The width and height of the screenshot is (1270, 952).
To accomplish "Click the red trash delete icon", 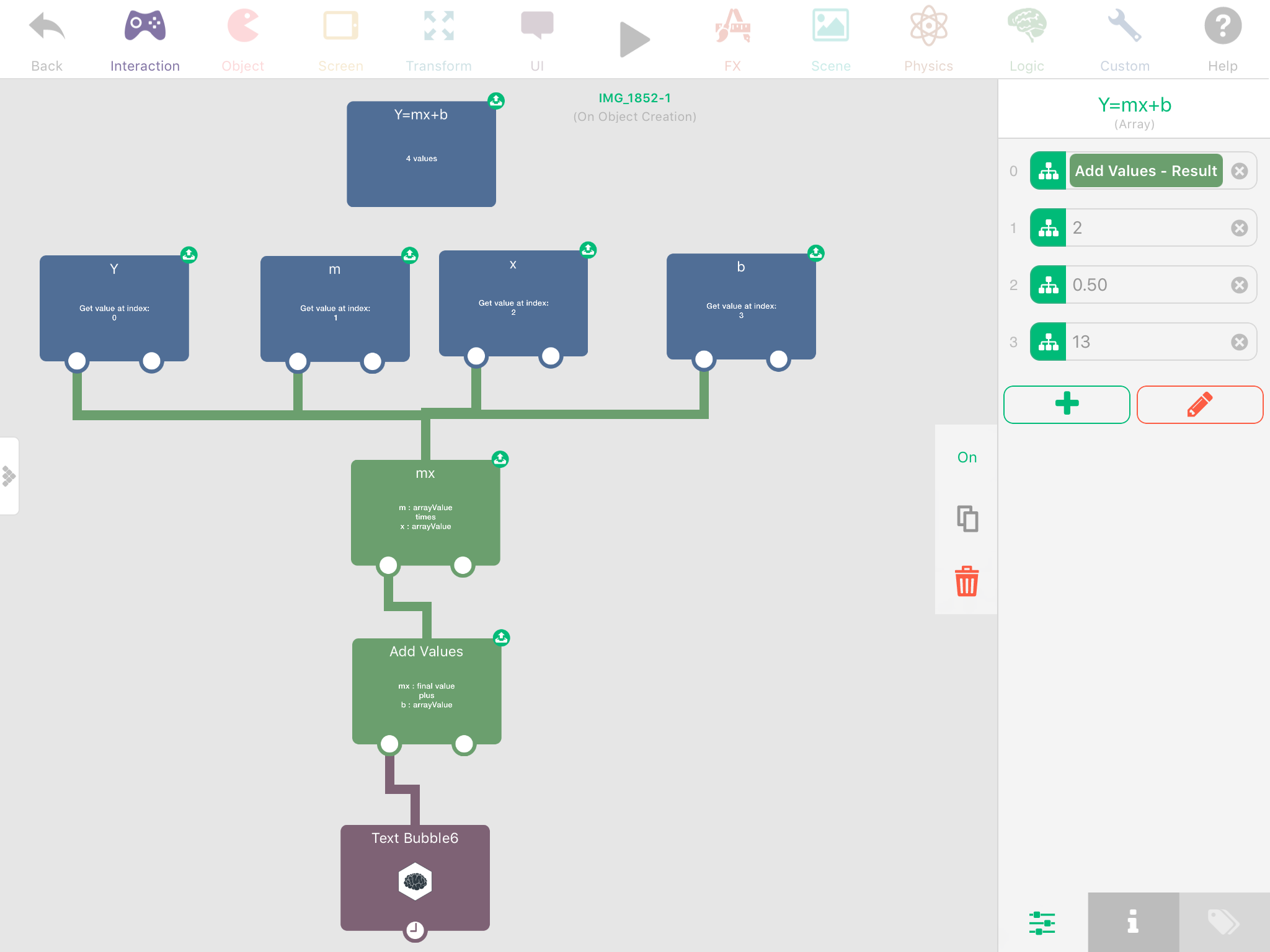I will (x=966, y=581).
